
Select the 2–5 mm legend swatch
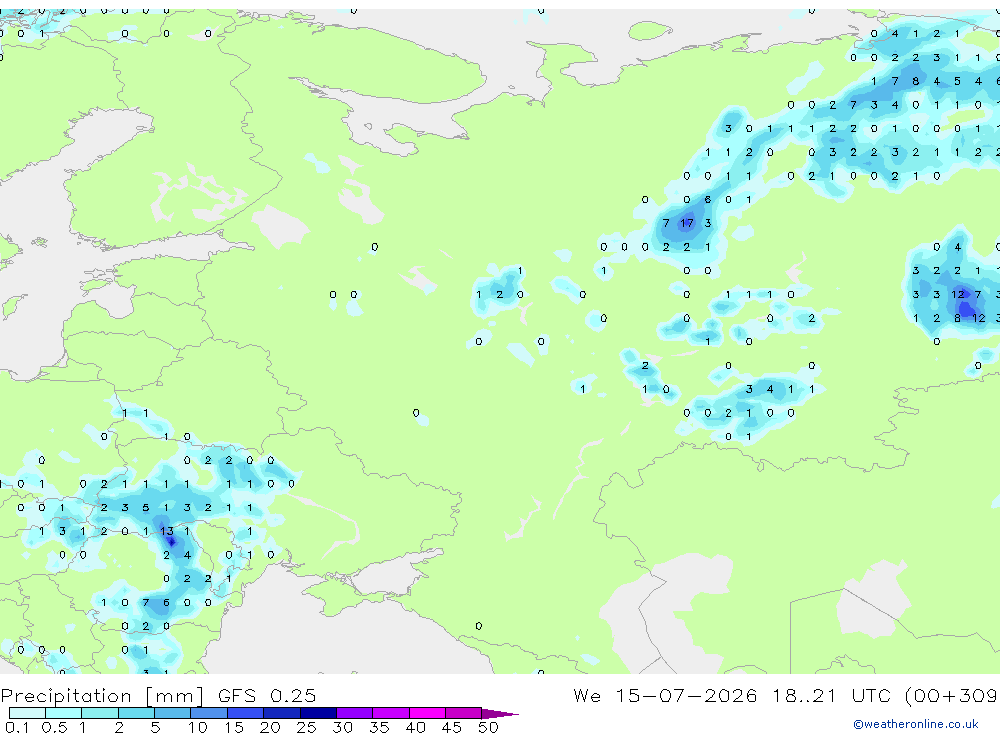tap(136, 713)
